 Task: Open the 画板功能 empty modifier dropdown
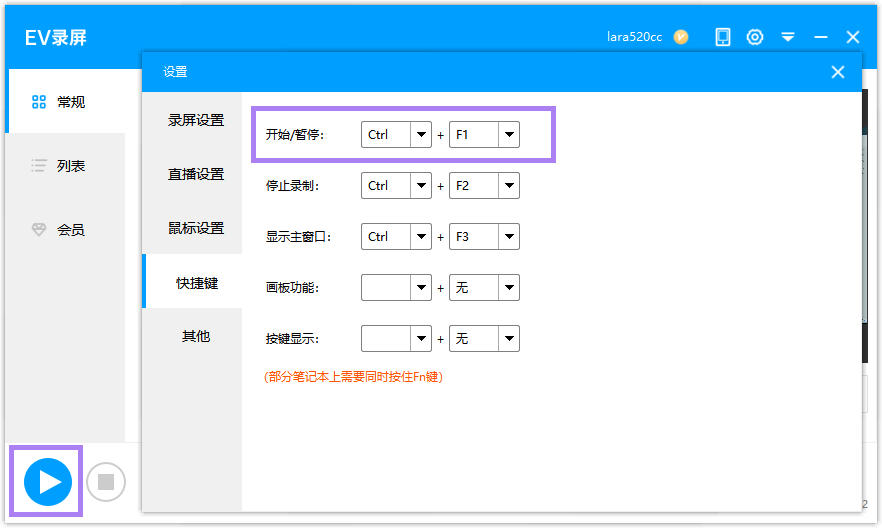421,288
